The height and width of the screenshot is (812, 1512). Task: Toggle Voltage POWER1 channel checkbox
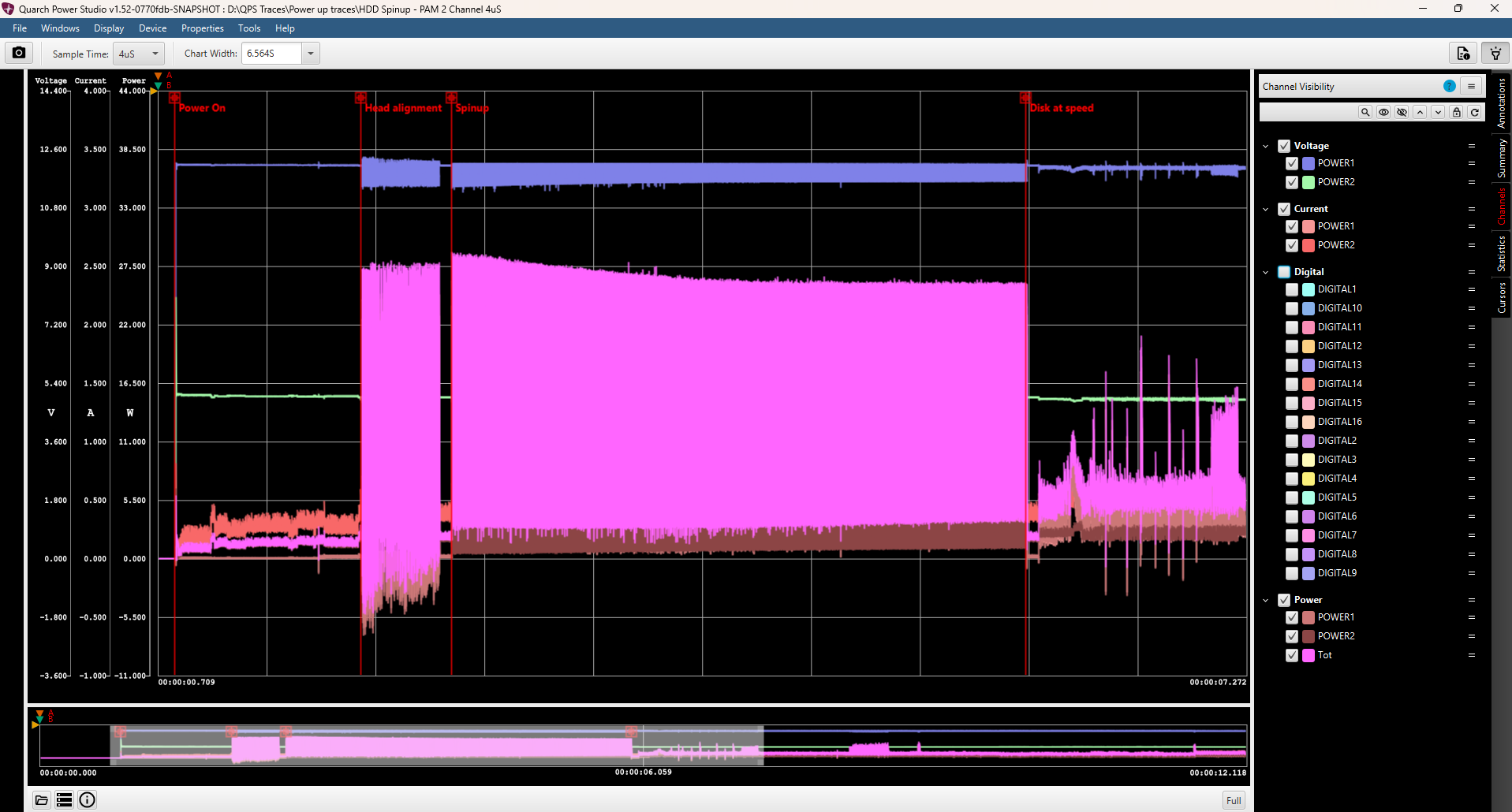pos(1292,163)
